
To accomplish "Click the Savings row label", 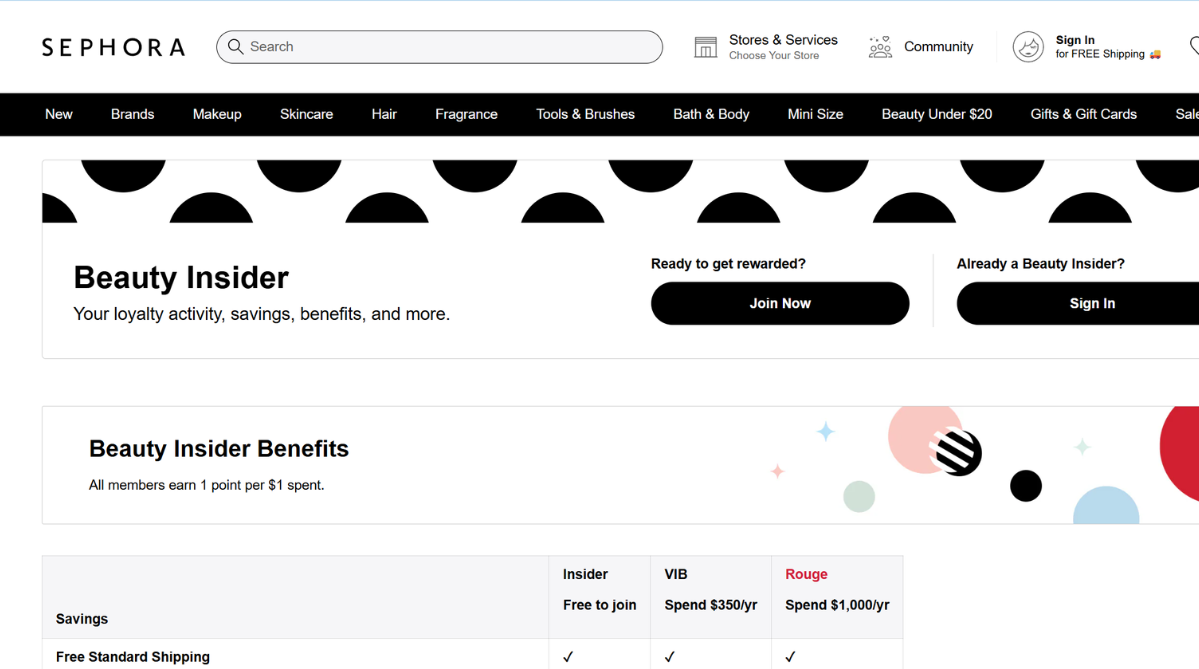I will tap(82, 619).
